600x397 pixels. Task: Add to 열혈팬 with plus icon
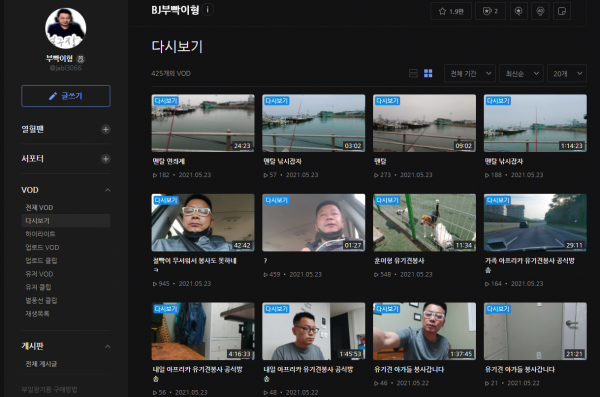(x=106, y=129)
